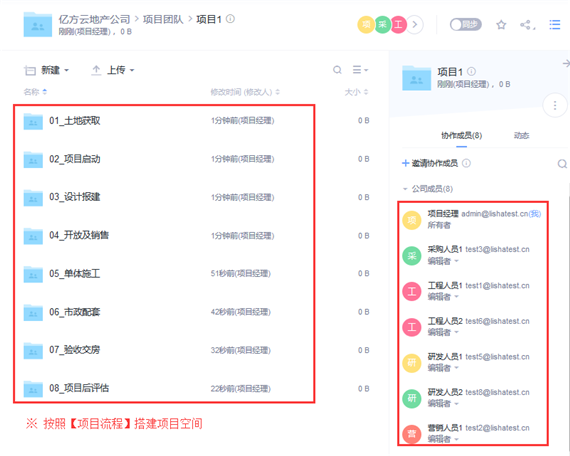Image resolution: width=570 pixels, height=456 pixels.
Task: Search files with the magnifier icon
Action: click(337, 70)
